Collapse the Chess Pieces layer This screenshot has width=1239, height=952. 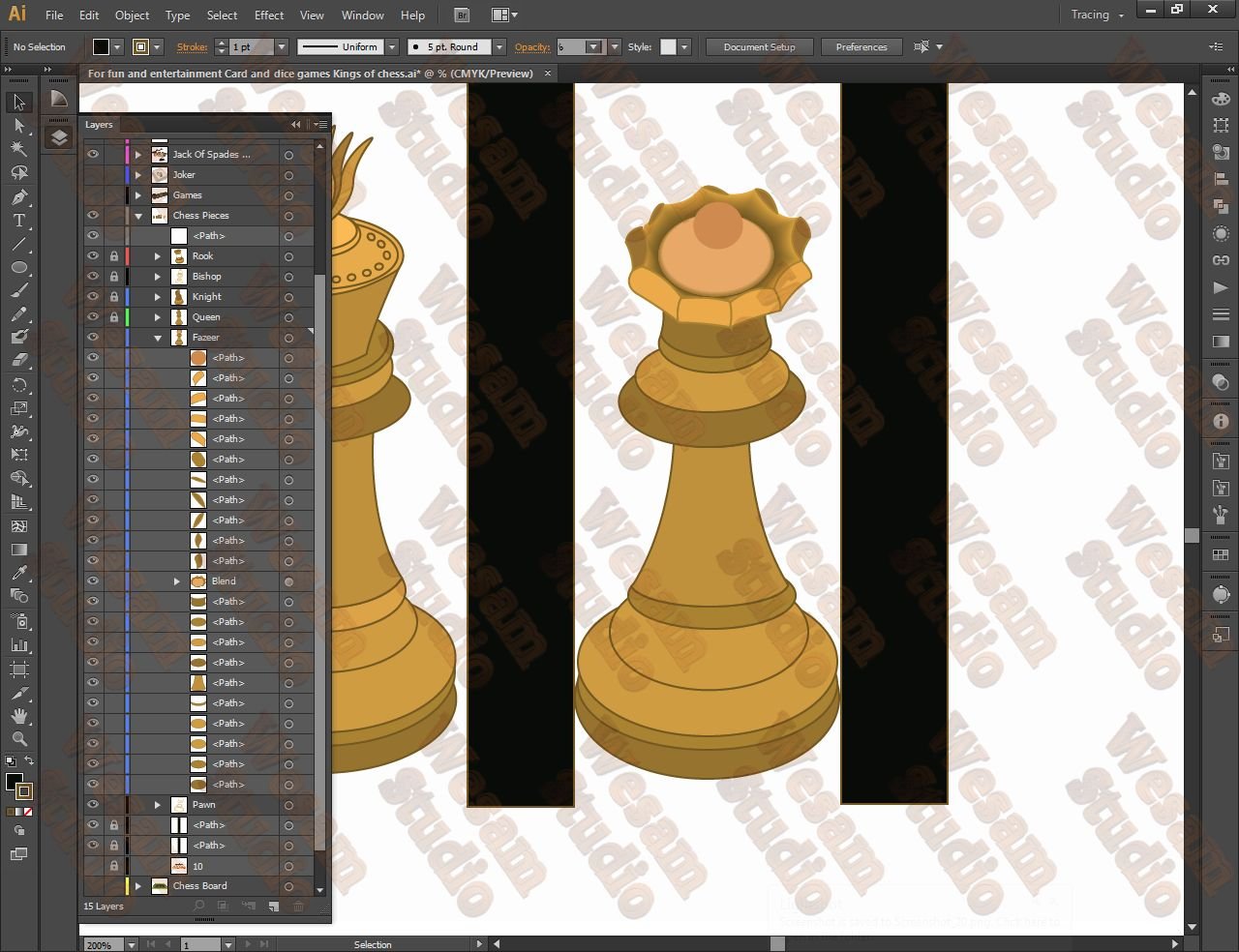(138, 216)
